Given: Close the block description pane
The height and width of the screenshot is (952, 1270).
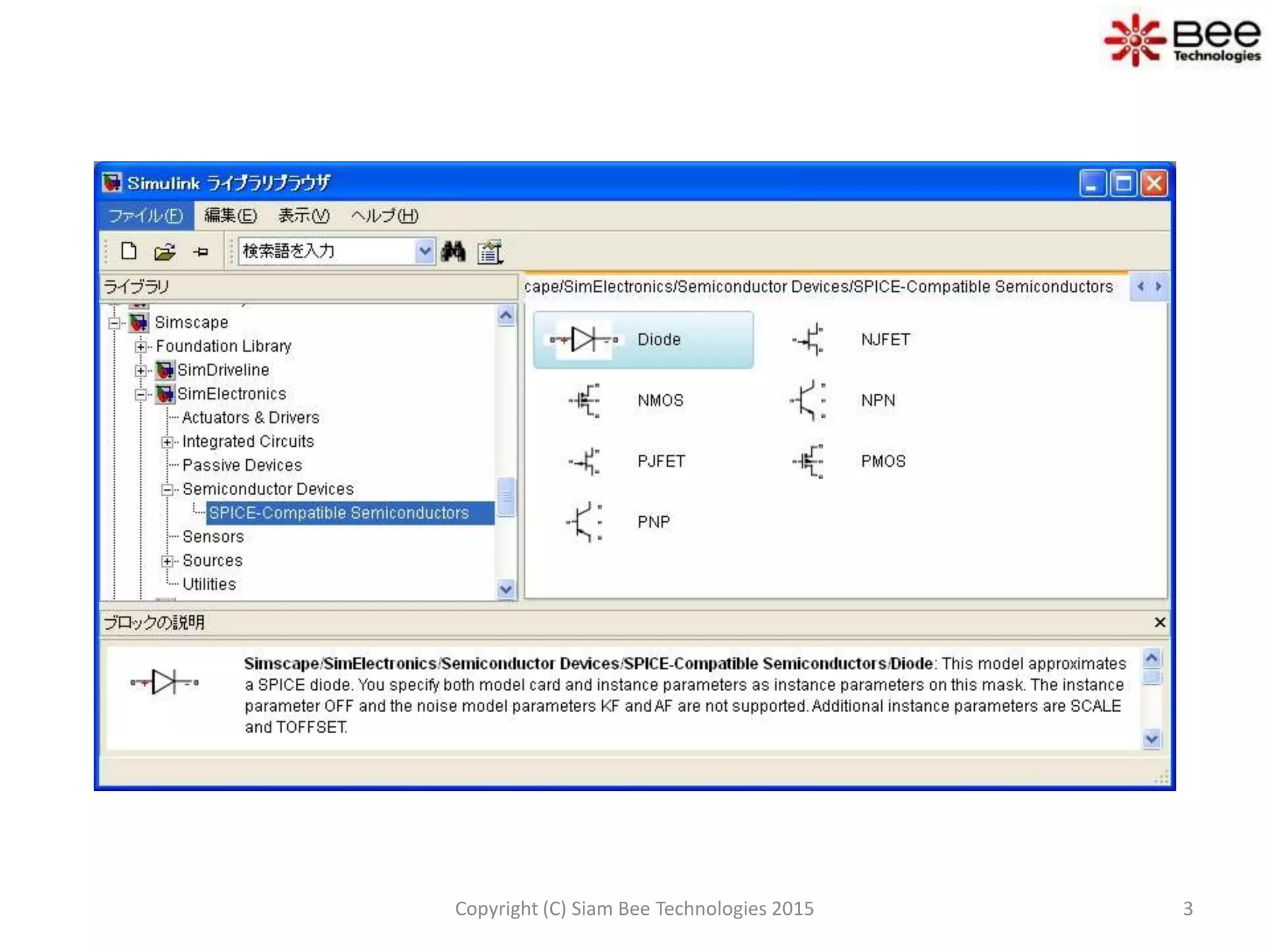Looking at the screenshot, I should coord(1160,622).
